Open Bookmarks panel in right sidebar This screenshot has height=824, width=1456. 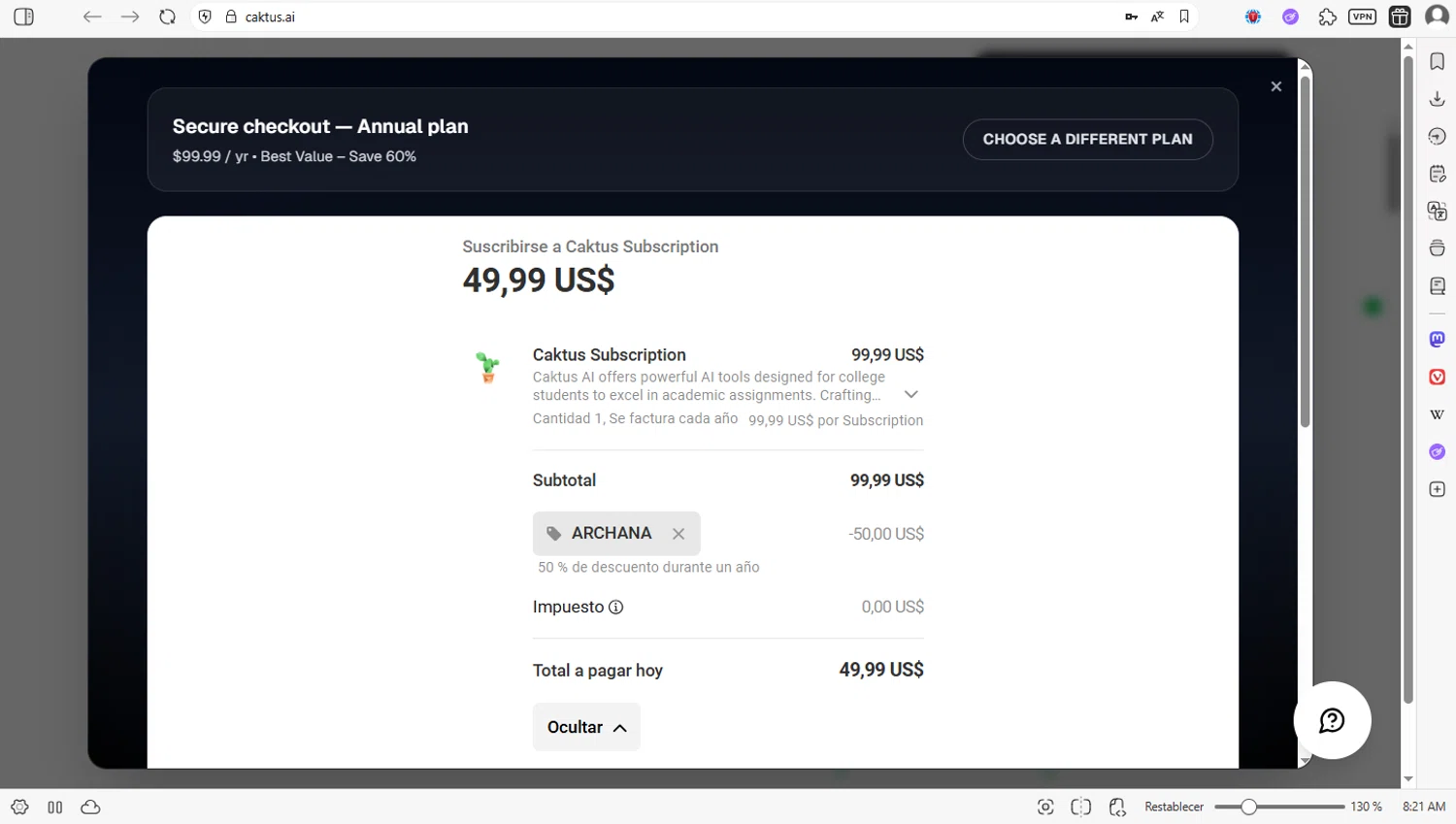pyautogui.click(x=1438, y=61)
